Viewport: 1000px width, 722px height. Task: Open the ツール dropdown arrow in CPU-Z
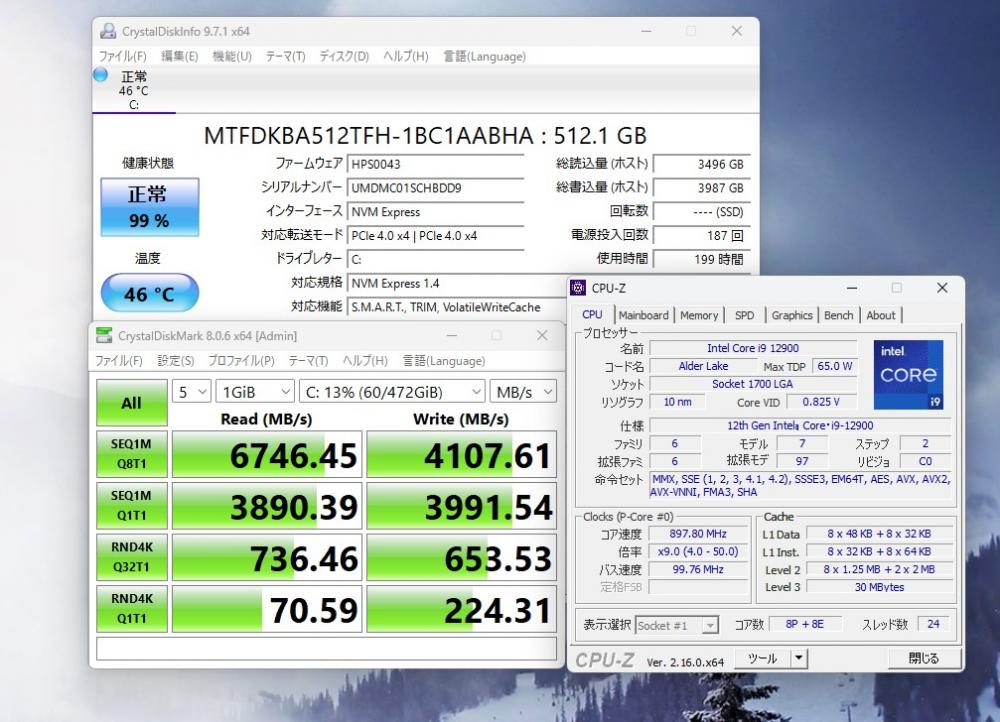pyautogui.click(x=798, y=658)
